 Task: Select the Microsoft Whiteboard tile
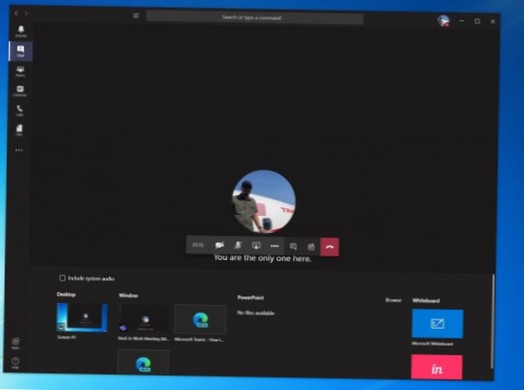click(437, 323)
